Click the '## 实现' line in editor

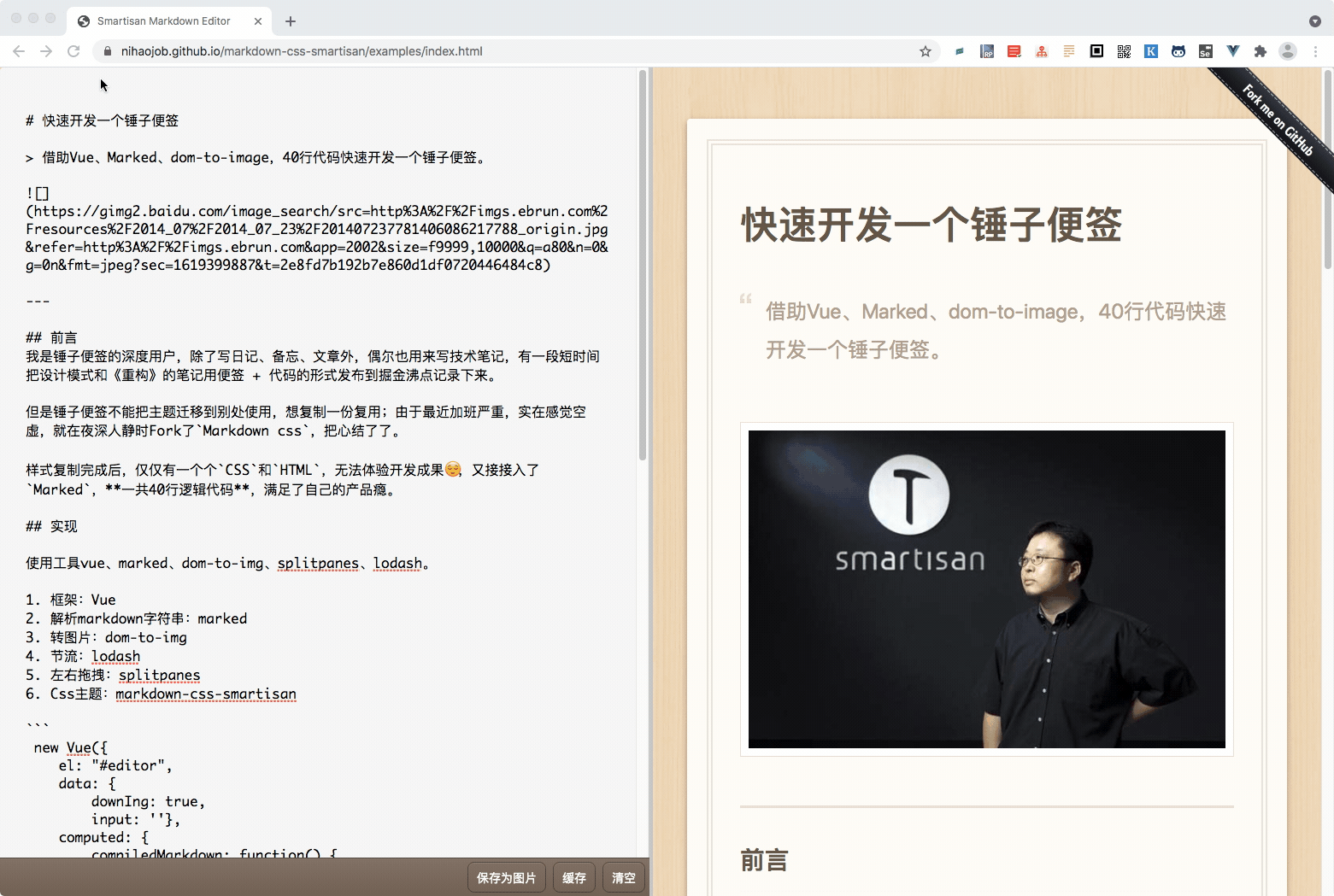(51, 526)
